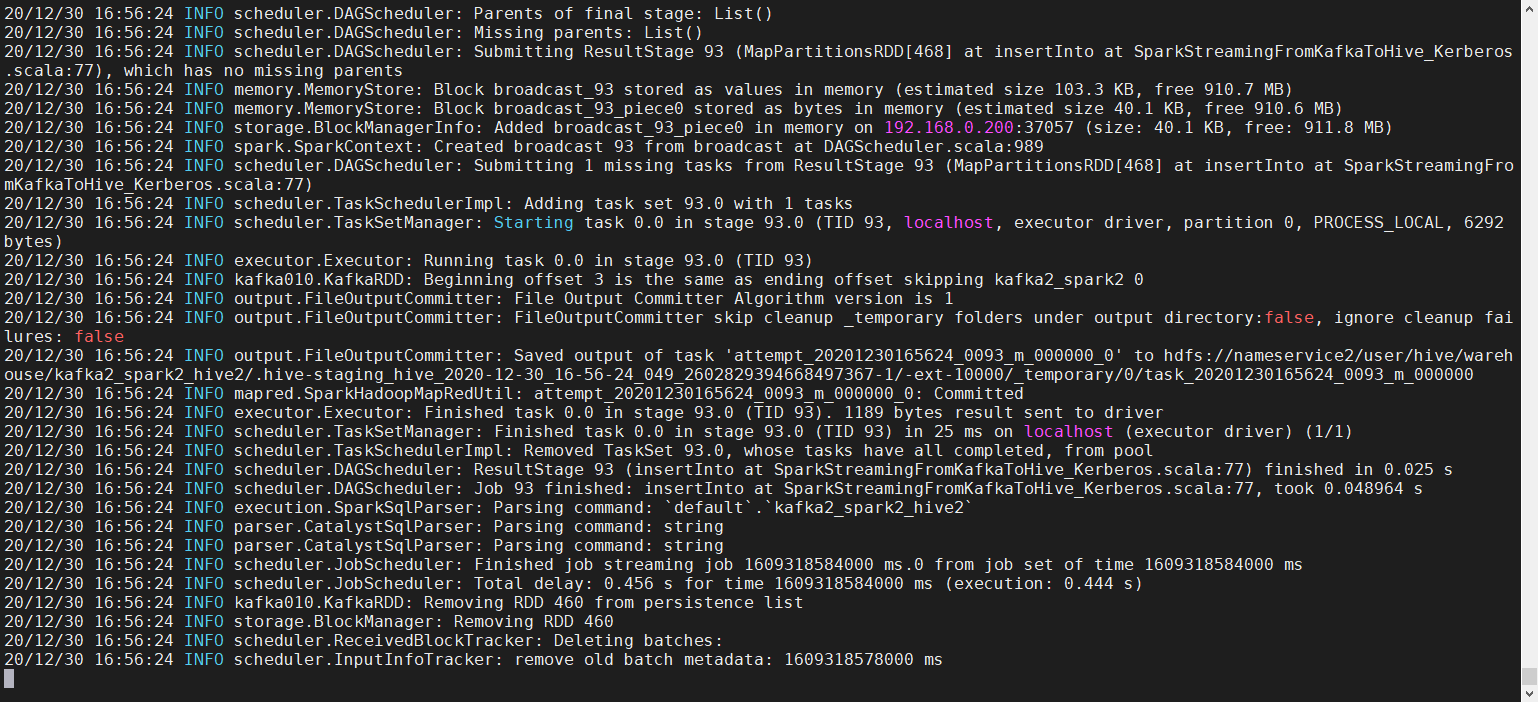This screenshot has height=702, width=1538.
Task: Click the cyan 'Starting' keyword
Action: point(534,223)
